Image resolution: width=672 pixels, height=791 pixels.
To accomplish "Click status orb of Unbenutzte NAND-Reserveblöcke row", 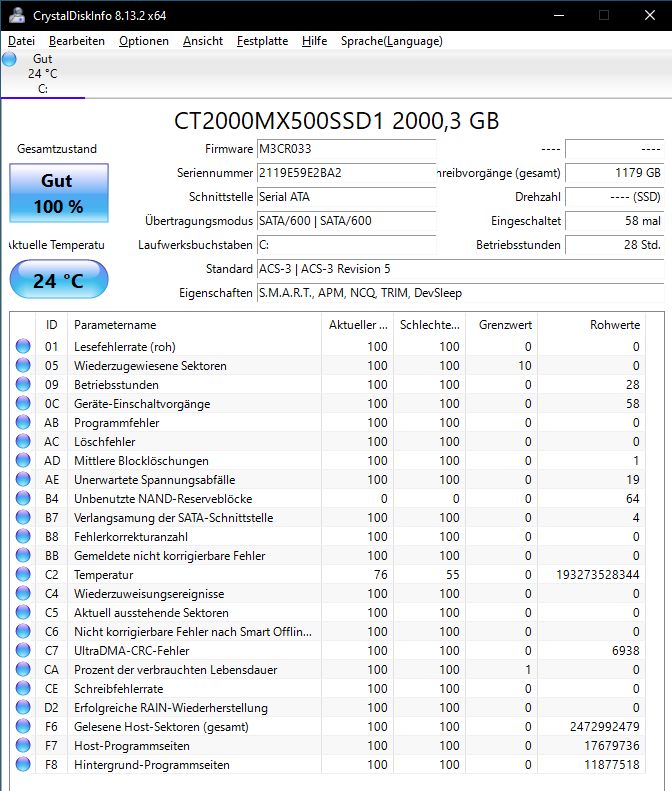I will click(x=23, y=498).
